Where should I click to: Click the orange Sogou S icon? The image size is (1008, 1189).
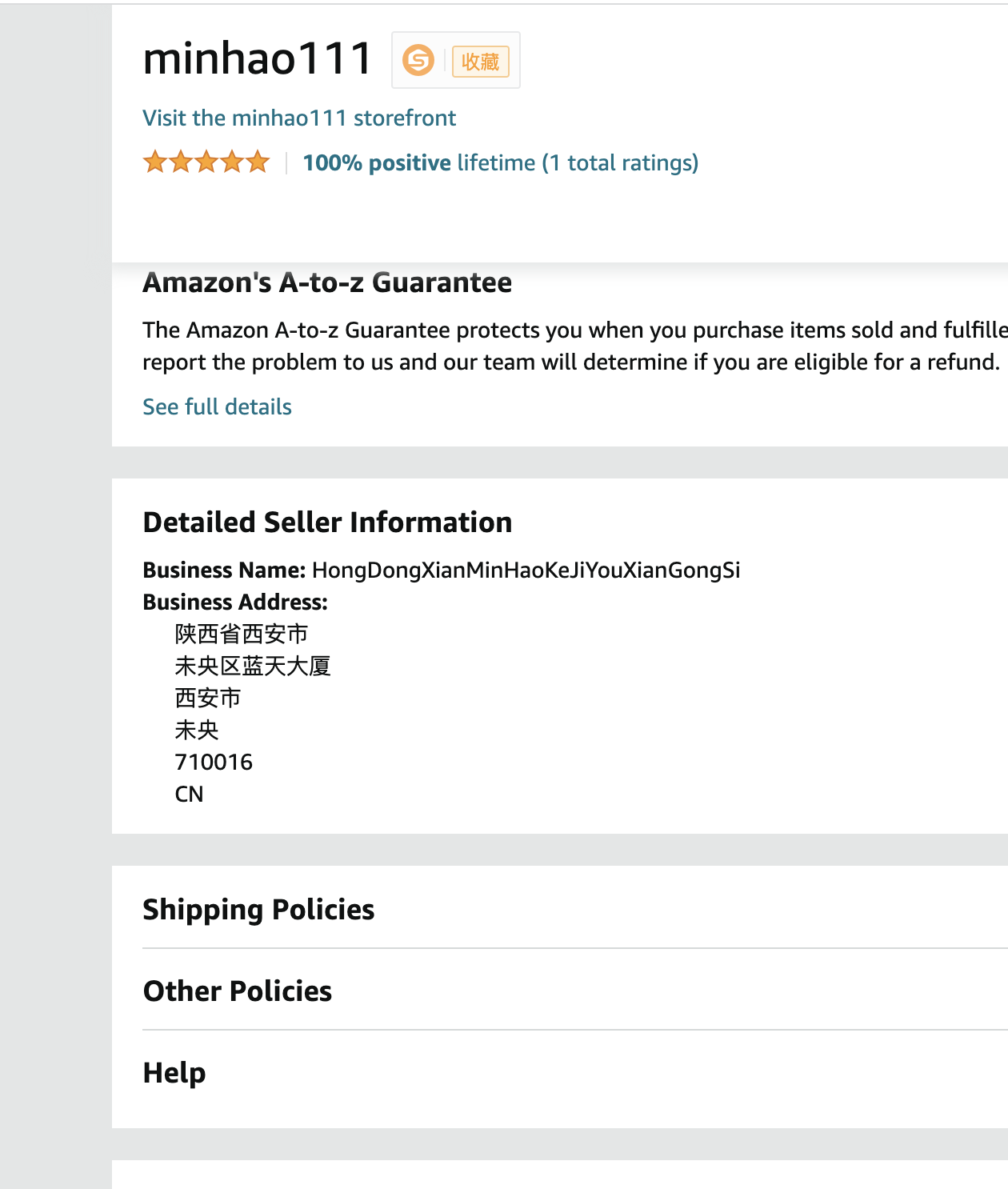click(x=418, y=60)
